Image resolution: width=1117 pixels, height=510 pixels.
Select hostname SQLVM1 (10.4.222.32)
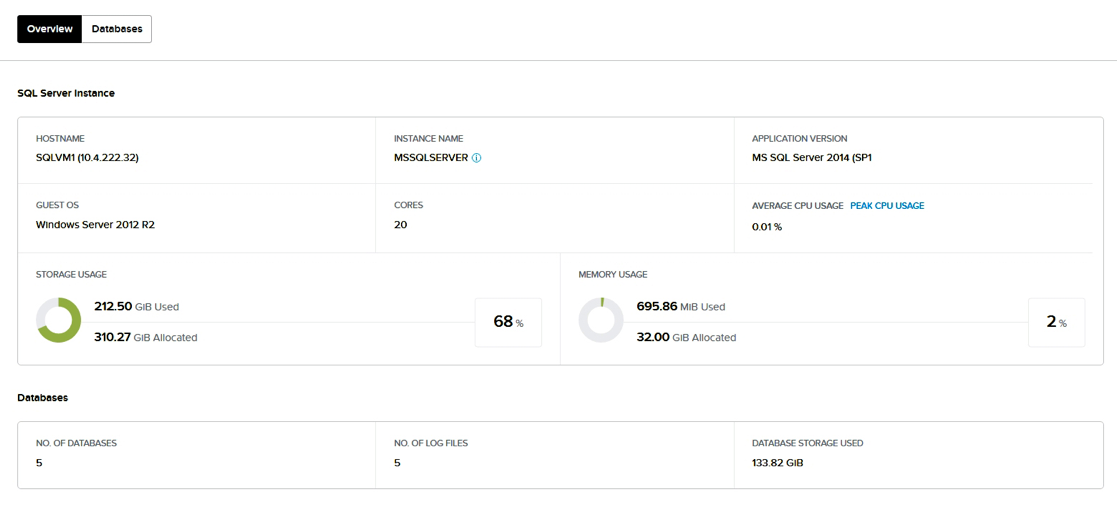coord(87,158)
